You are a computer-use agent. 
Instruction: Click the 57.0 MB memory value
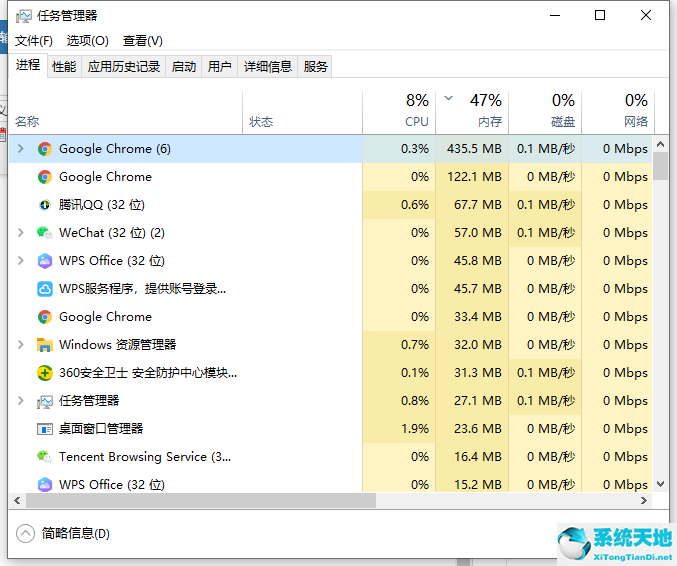pos(478,233)
